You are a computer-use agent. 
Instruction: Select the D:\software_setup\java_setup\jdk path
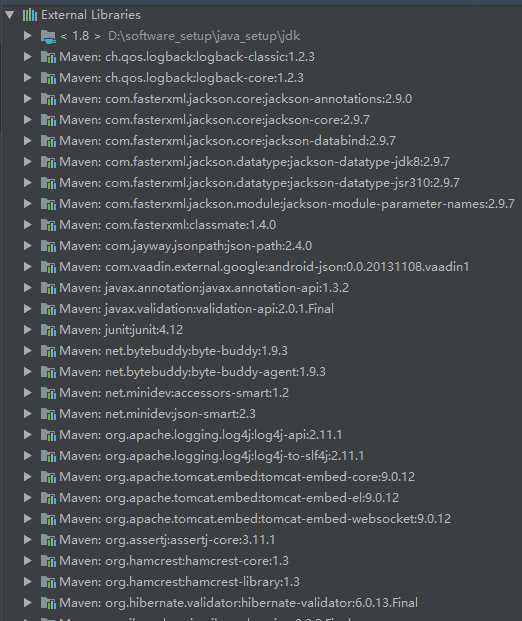point(204,36)
